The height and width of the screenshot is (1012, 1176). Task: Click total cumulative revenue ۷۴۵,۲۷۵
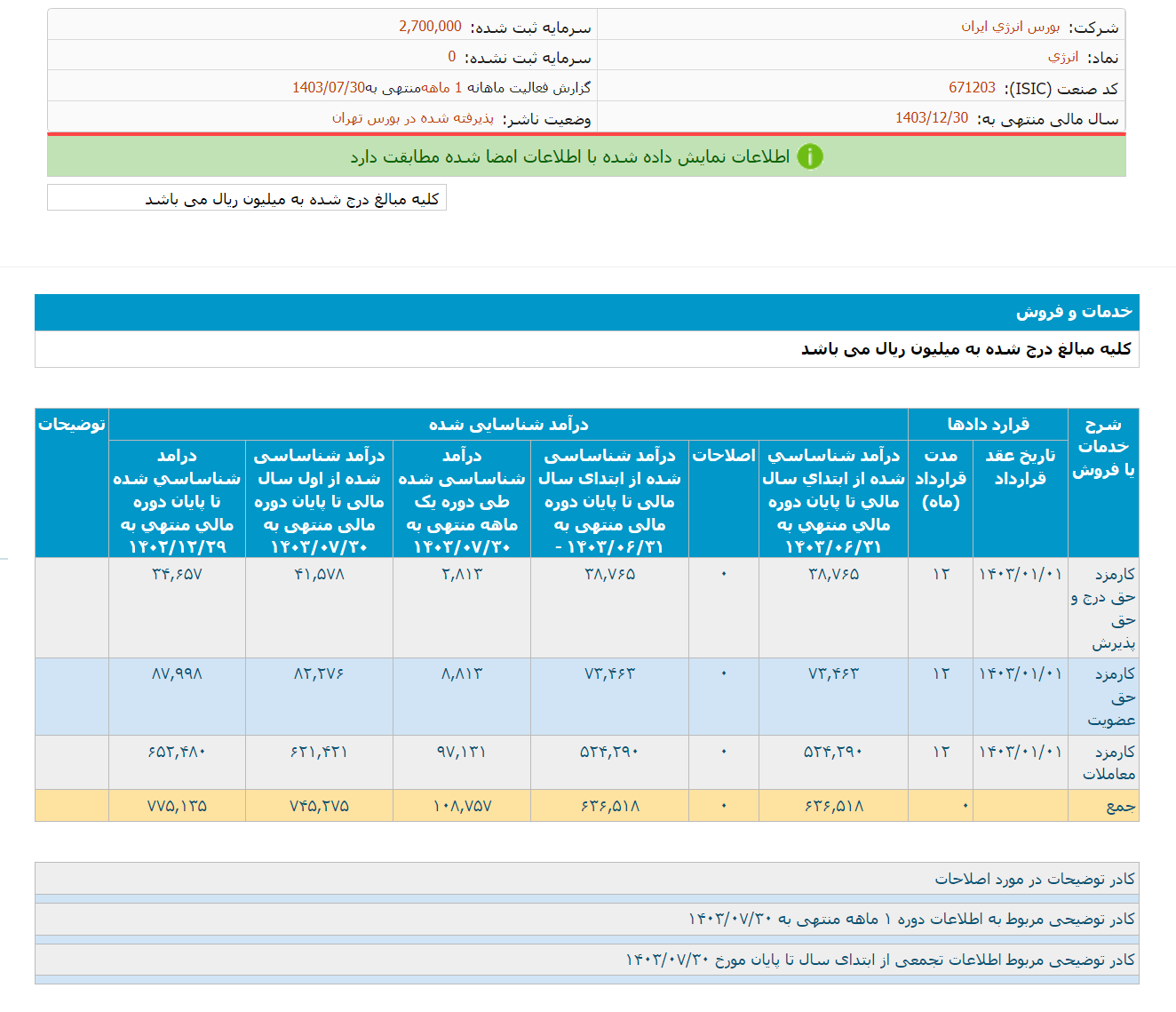[x=319, y=806]
